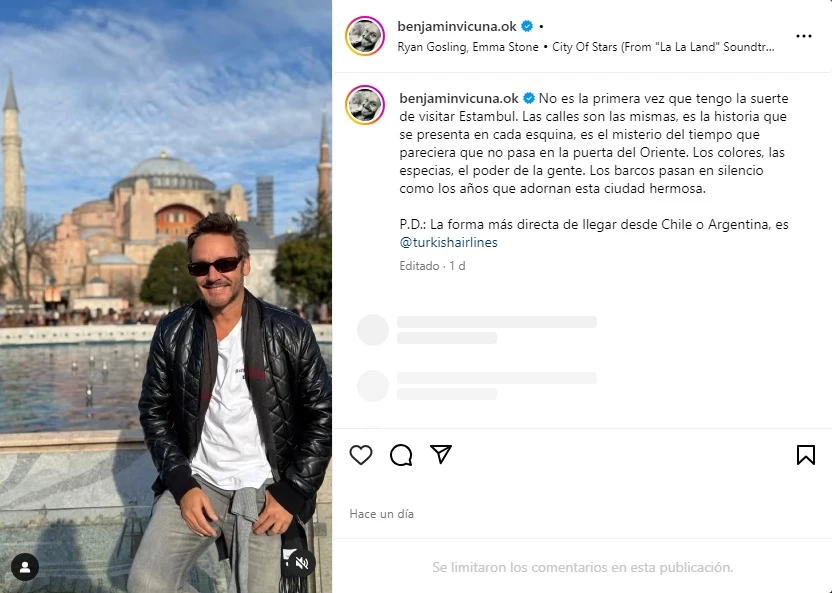The width and height of the screenshot is (832, 593).
Task: Share post using paper plane icon
Action: (x=441, y=454)
